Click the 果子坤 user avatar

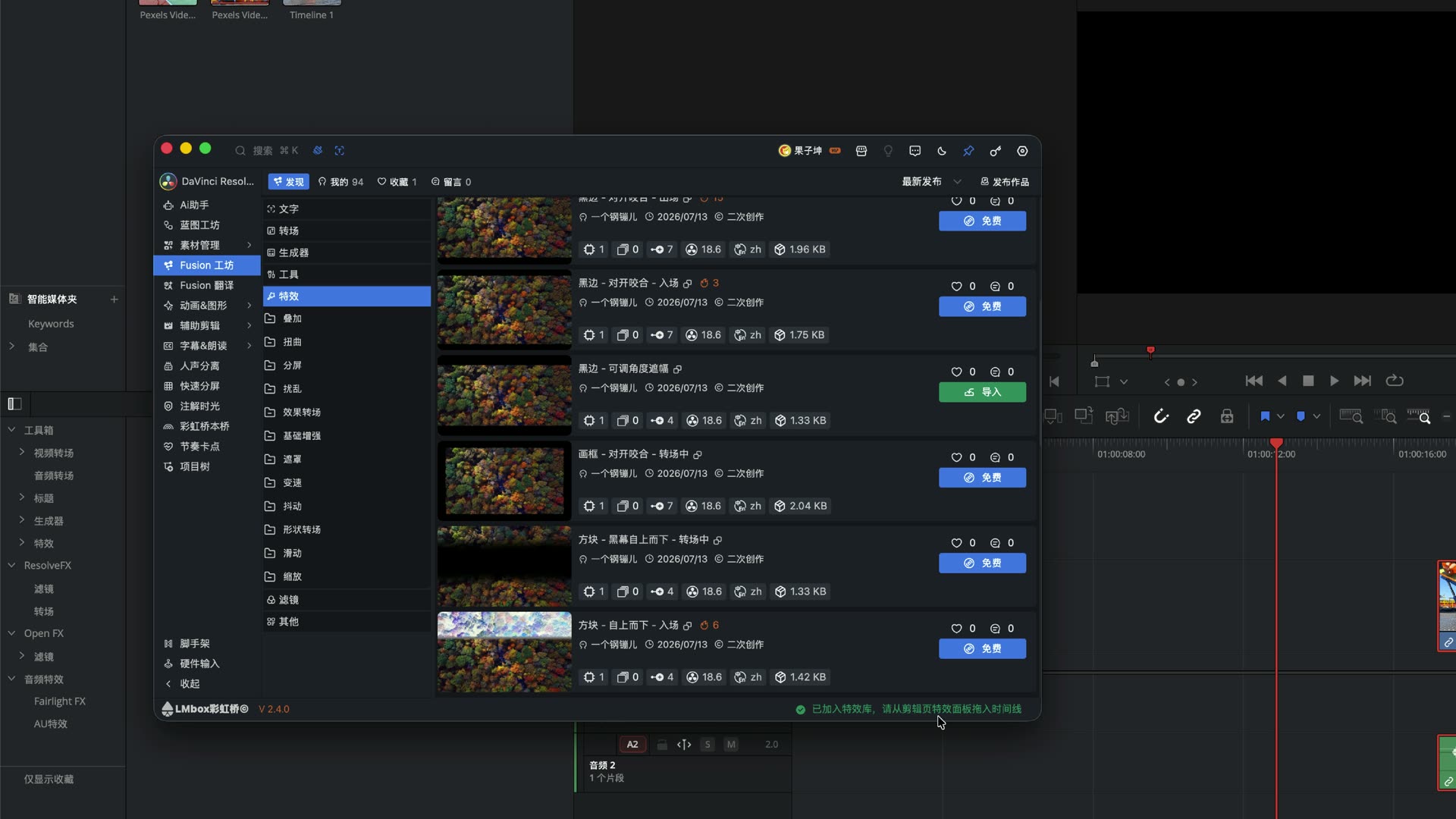[785, 151]
